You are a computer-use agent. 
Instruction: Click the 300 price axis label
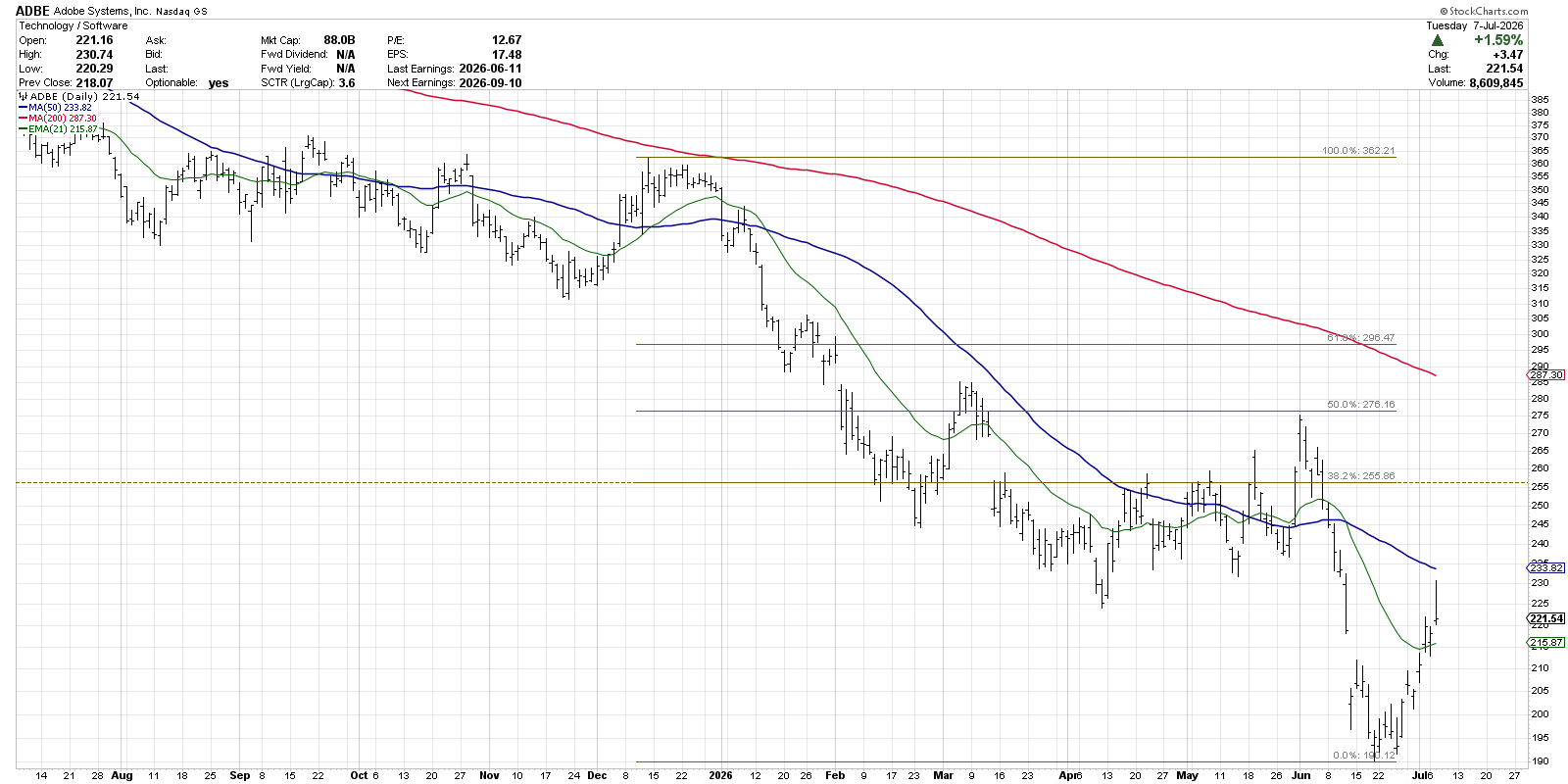[x=1540, y=334]
